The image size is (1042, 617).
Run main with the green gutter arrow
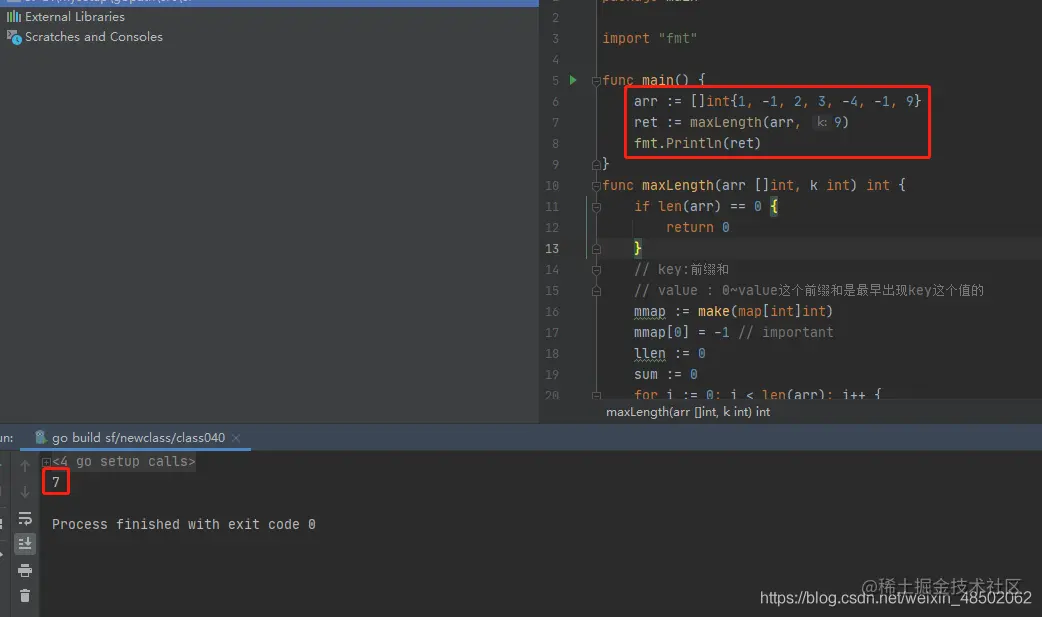(573, 80)
